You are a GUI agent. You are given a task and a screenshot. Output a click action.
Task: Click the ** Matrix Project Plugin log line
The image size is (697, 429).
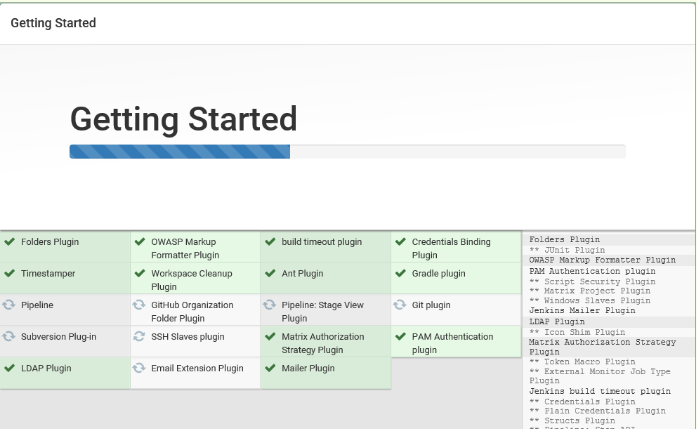[589, 291]
